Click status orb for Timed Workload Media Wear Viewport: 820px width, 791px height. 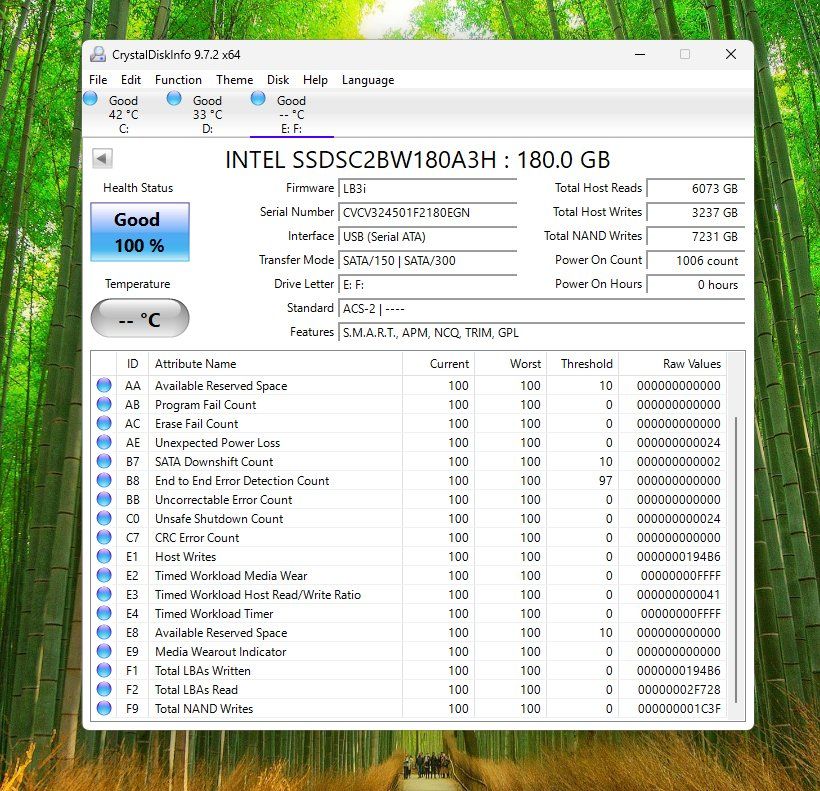tap(104, 575)
